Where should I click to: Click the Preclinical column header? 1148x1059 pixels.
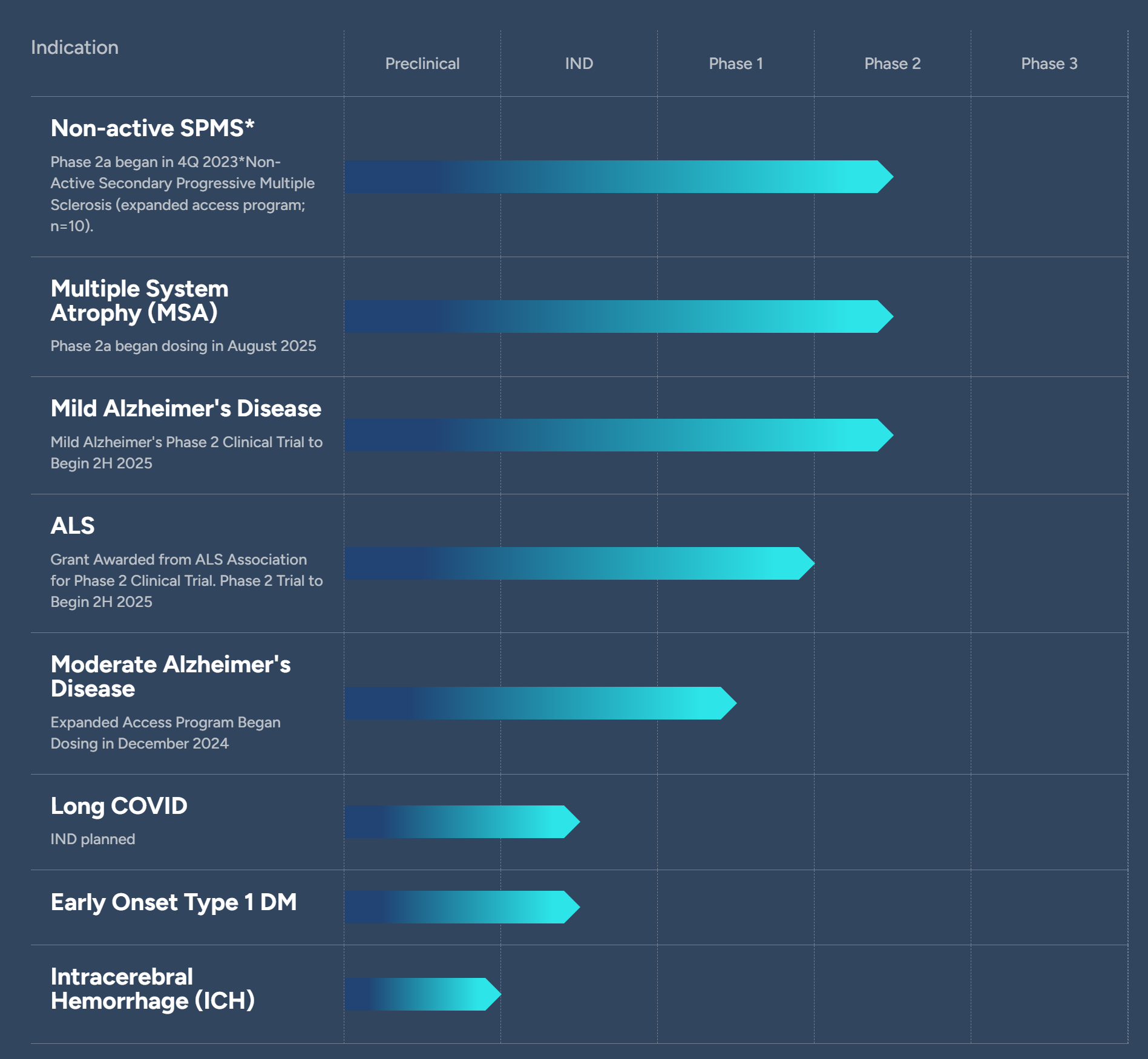(x=422, y=64)
